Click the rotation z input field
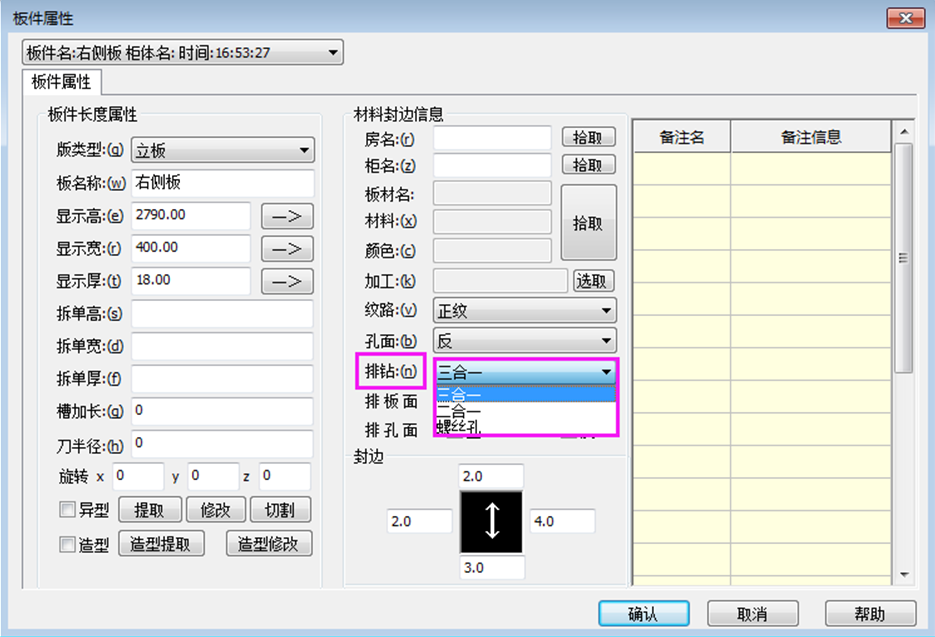This screenshot has height=637, width=935. [284, 476]
